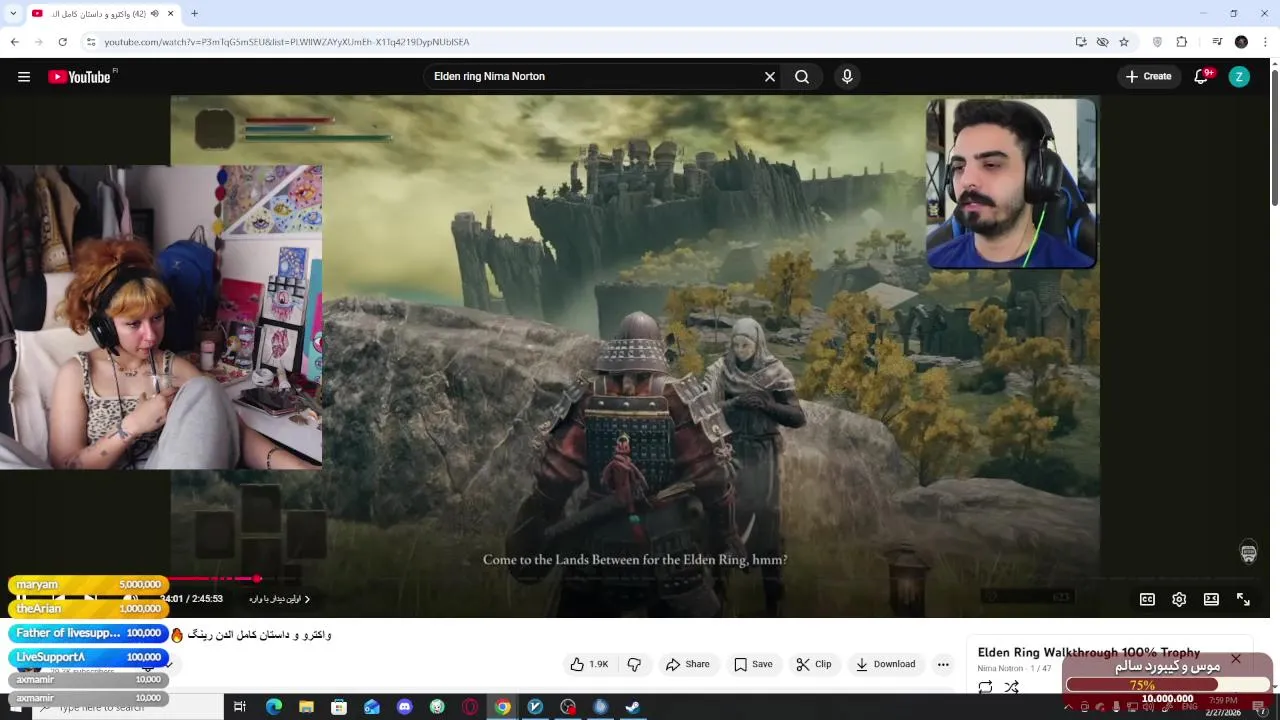Open the tab search dropdown arrow
The width and height of the screenshot is (1280, 720).
click(13, 14)
